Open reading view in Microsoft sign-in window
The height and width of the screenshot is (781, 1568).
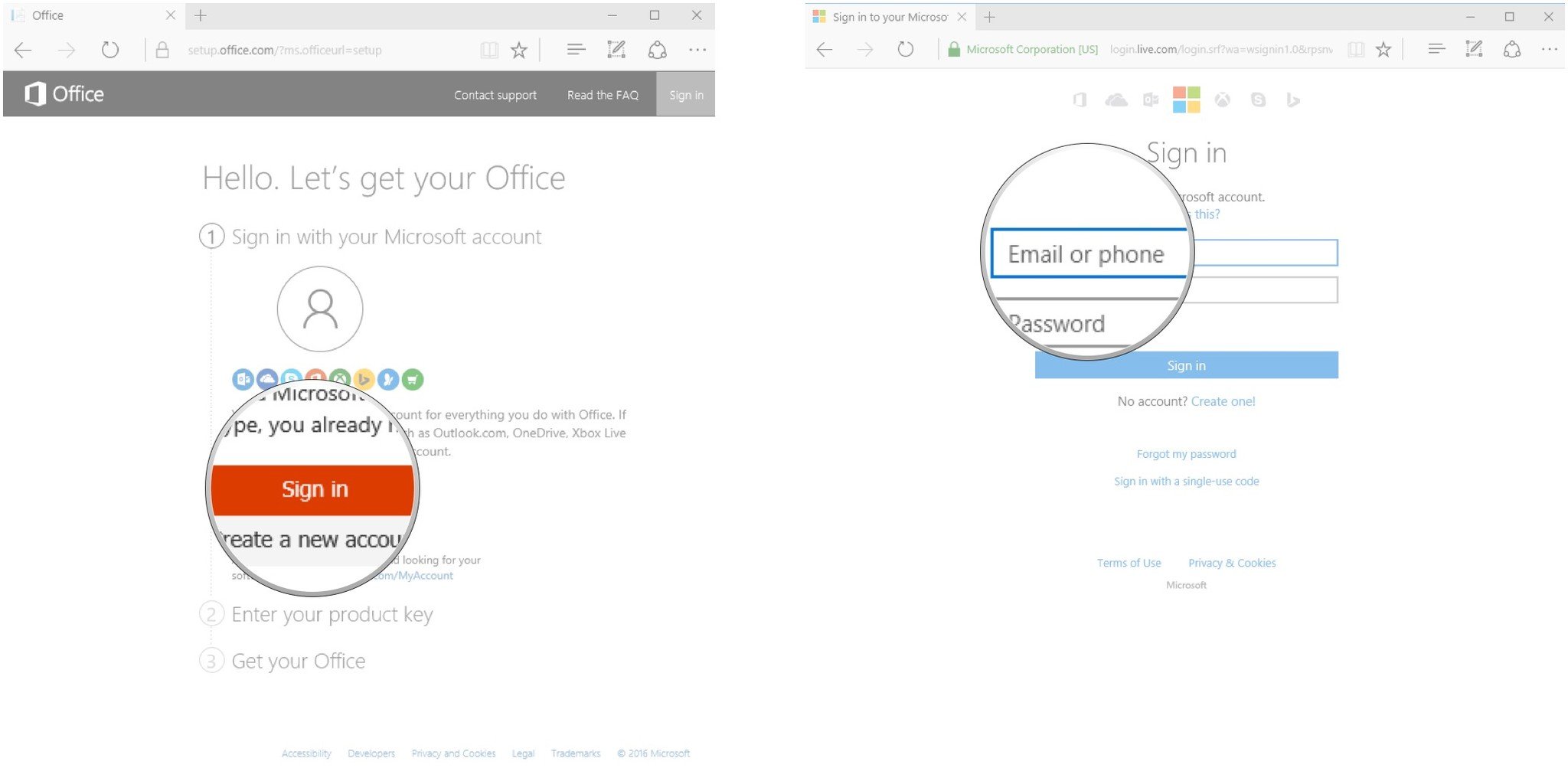[x=1356, y=50]
